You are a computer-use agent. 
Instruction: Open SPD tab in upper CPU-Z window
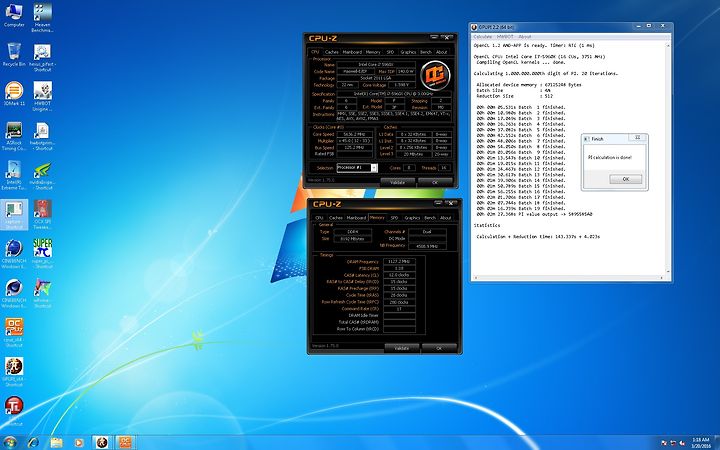[390, 52]
